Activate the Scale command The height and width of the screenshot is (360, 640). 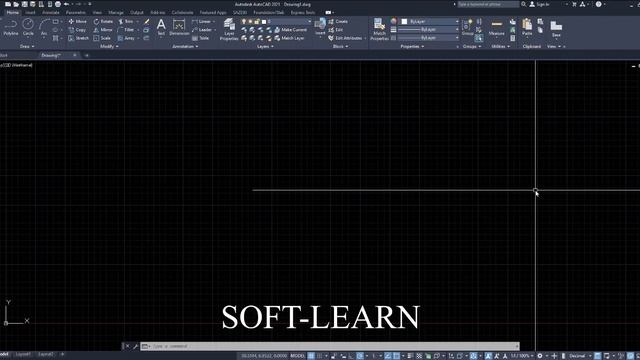click(102, 38)
